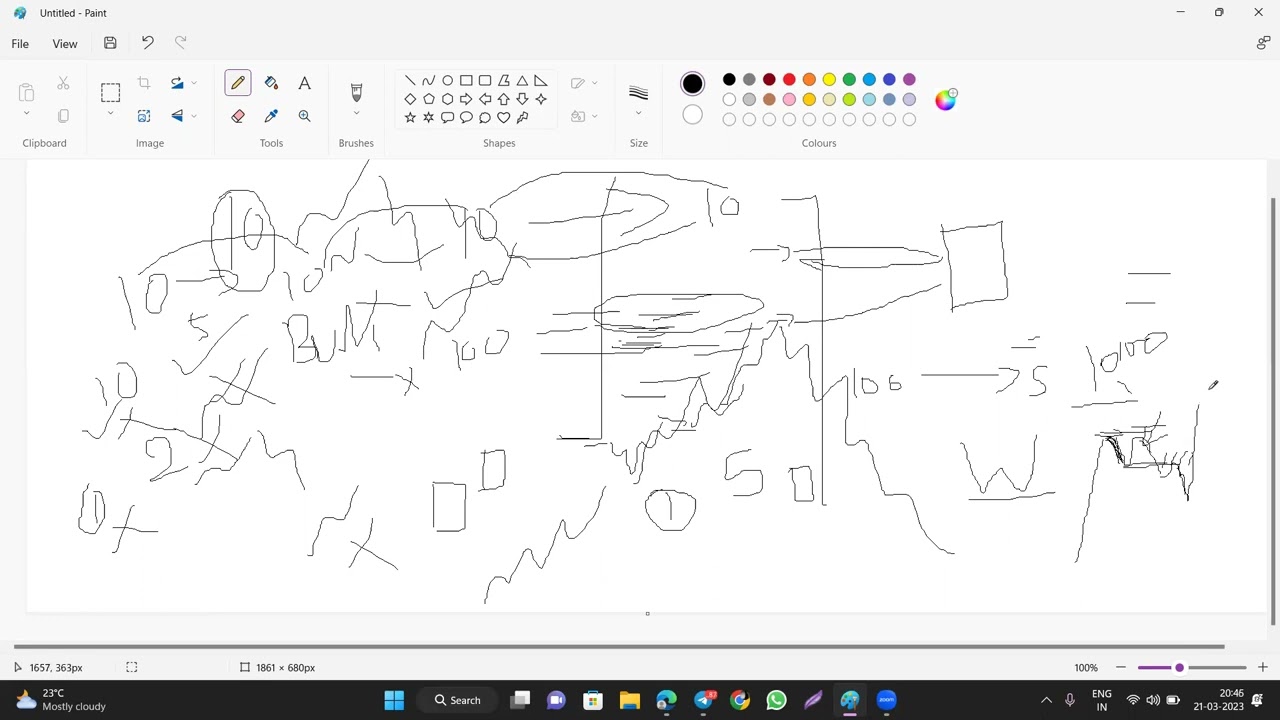Click the Paste clipboard icon
Screen dimensions: 1280x720
[26, 93]
